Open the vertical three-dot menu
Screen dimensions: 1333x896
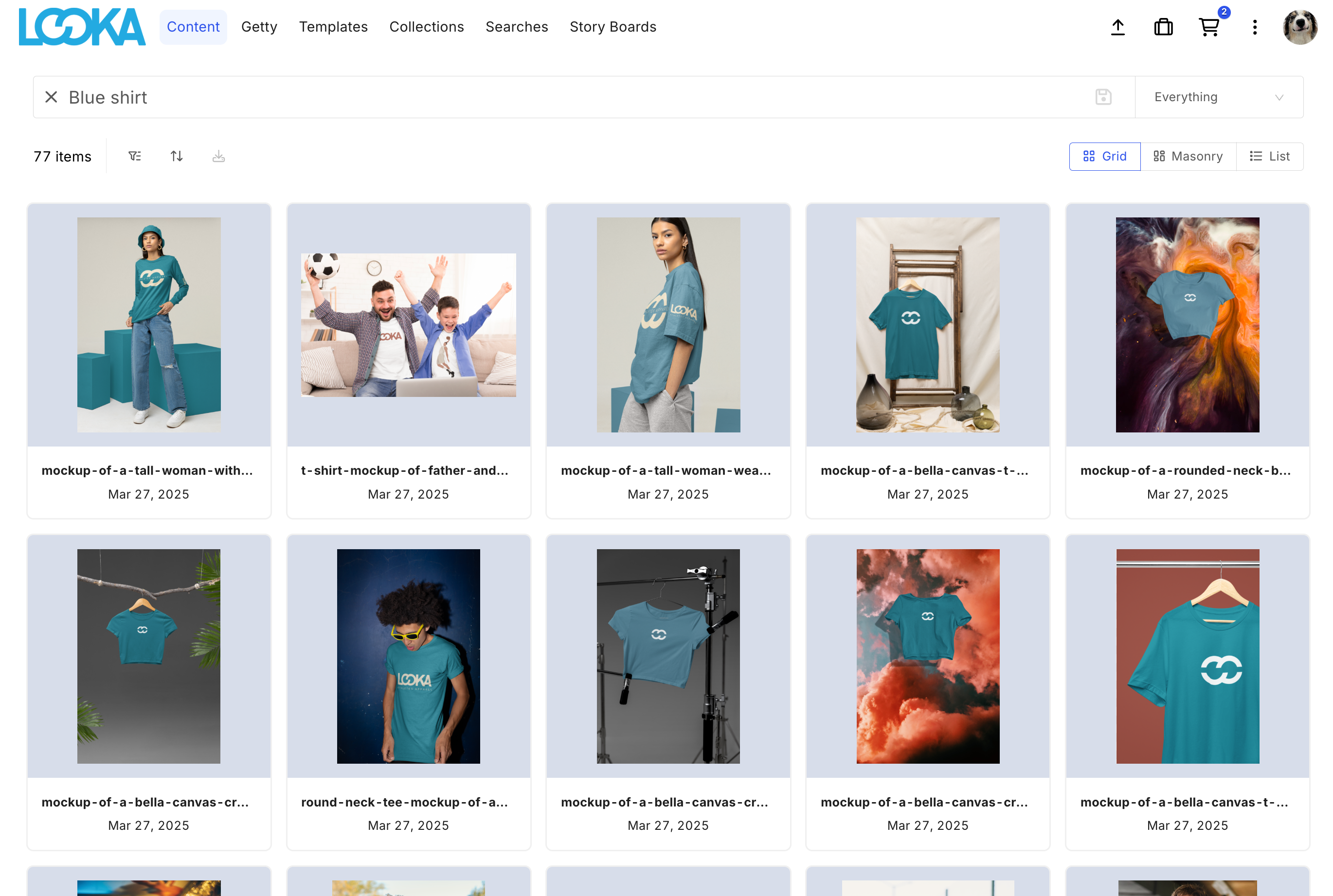click(1254, 27)
